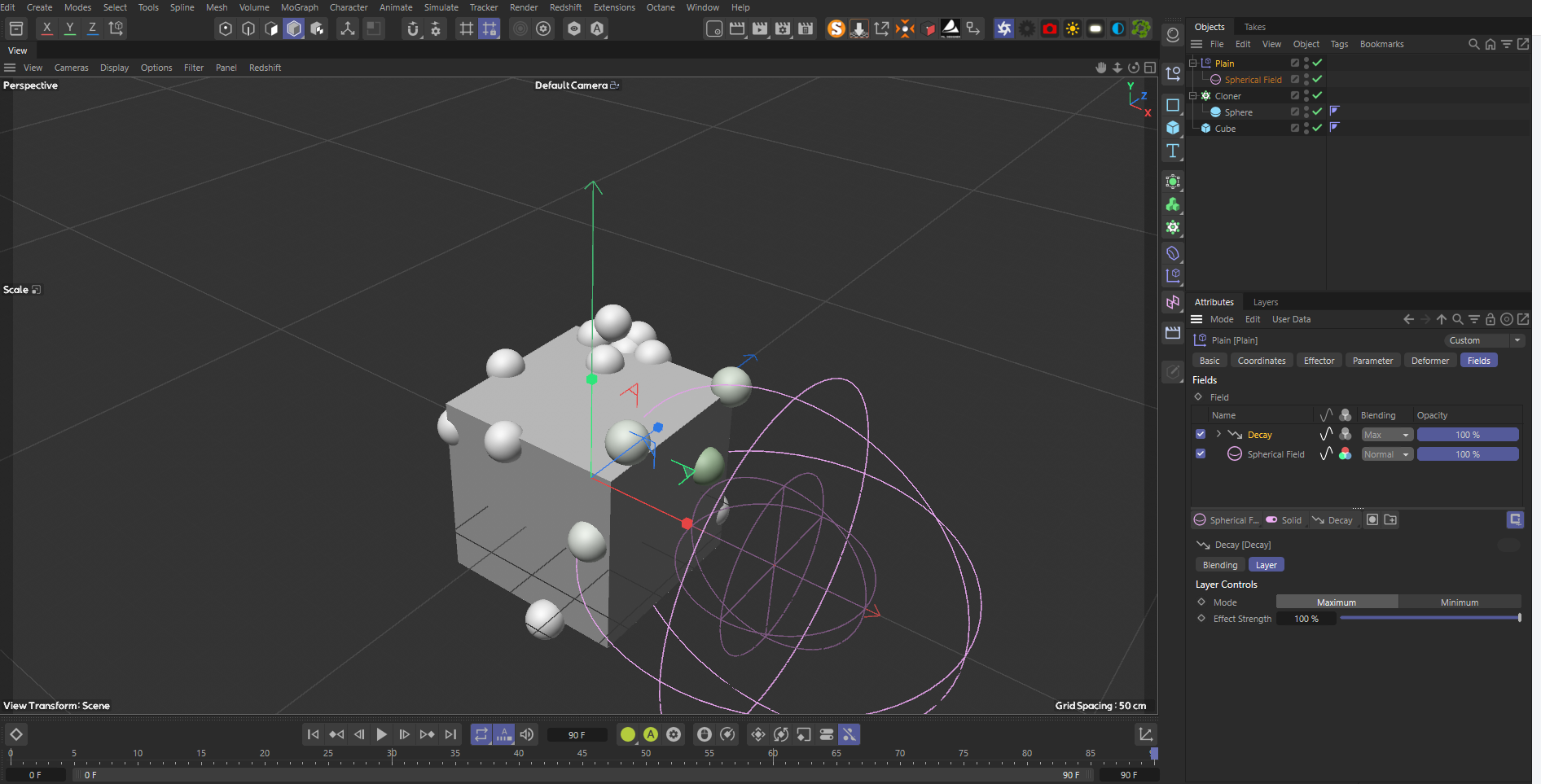This screenshot has height=784, width=1541.
Task: Disable the Spherical Field layer checkbox
Action: (1201, 454)
